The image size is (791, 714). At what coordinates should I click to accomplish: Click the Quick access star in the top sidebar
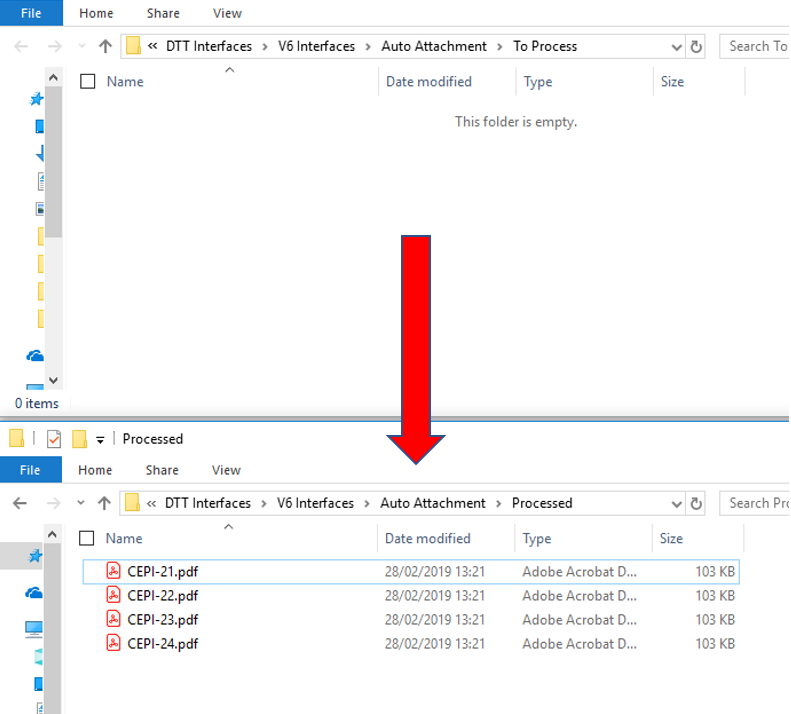pyautogui.click(x=37, y=99)
